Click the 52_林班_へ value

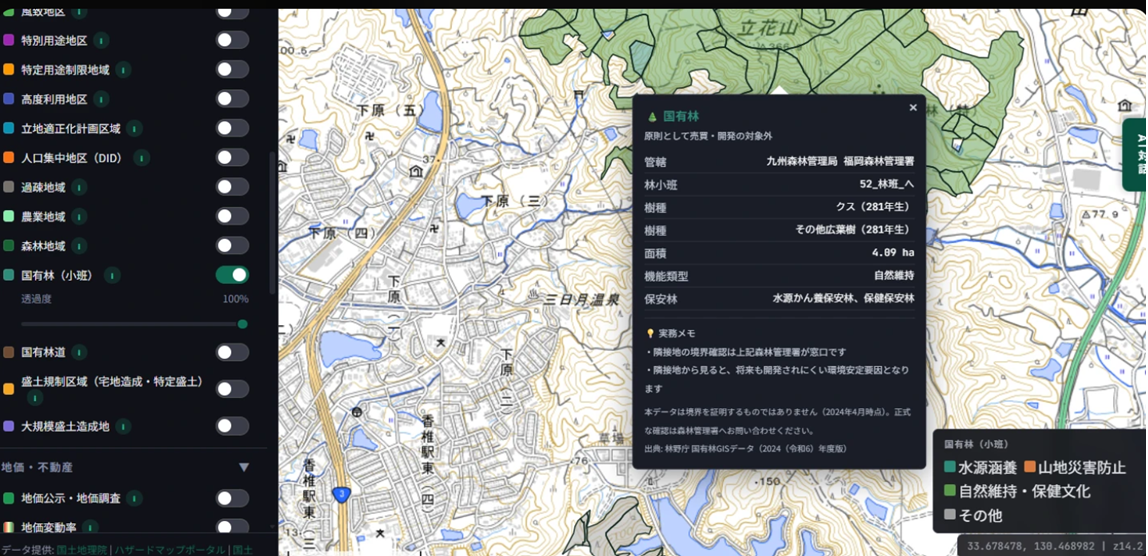(887, 185)
